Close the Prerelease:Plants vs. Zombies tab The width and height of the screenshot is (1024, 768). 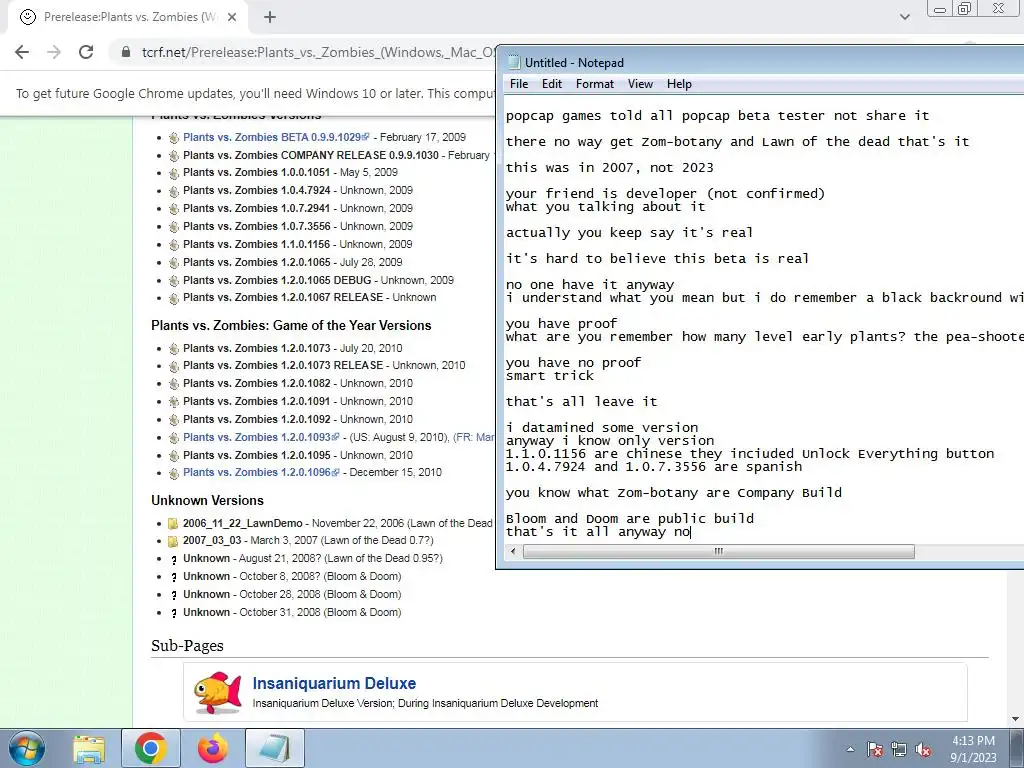[x=232, y=17]
